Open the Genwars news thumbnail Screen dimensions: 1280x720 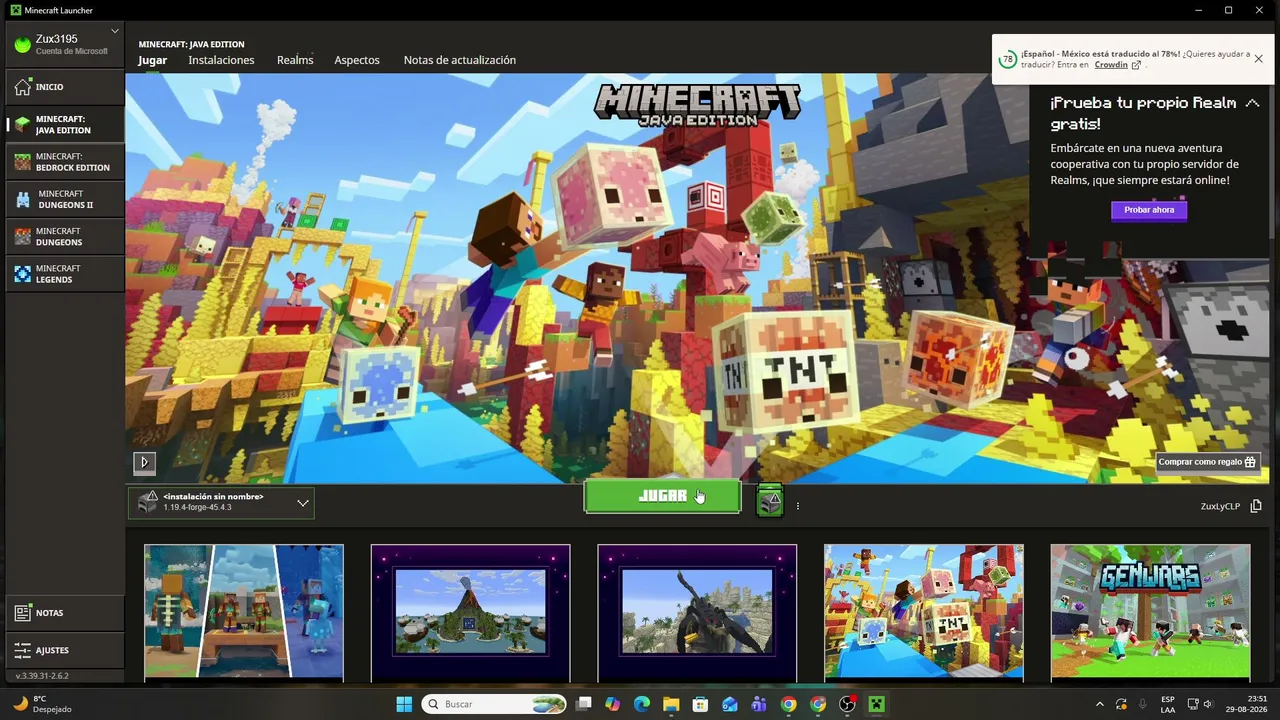[1150, 612]
